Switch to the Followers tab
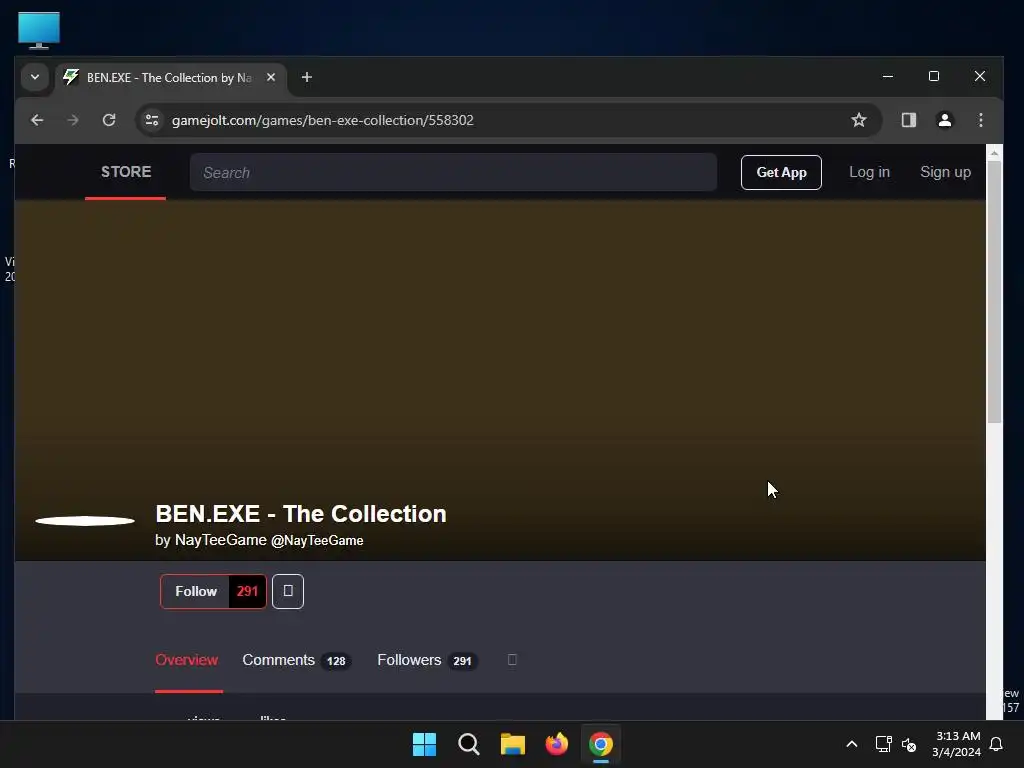Image resolution: width=1024 pixels, height=768 pixels. 427,660
